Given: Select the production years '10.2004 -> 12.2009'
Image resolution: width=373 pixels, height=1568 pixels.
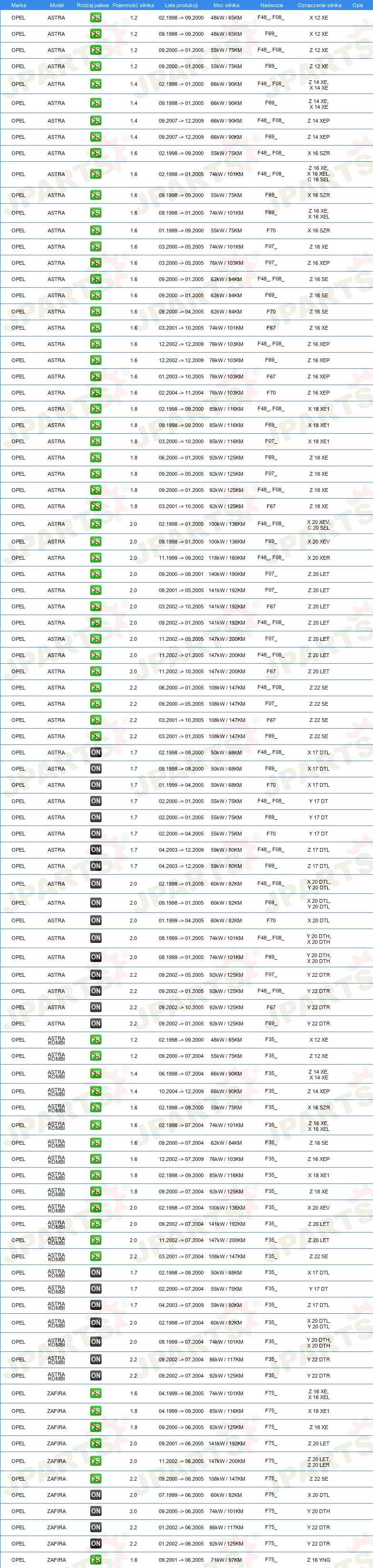Looking at the screenshot, I should click(x=181, y=1091).
